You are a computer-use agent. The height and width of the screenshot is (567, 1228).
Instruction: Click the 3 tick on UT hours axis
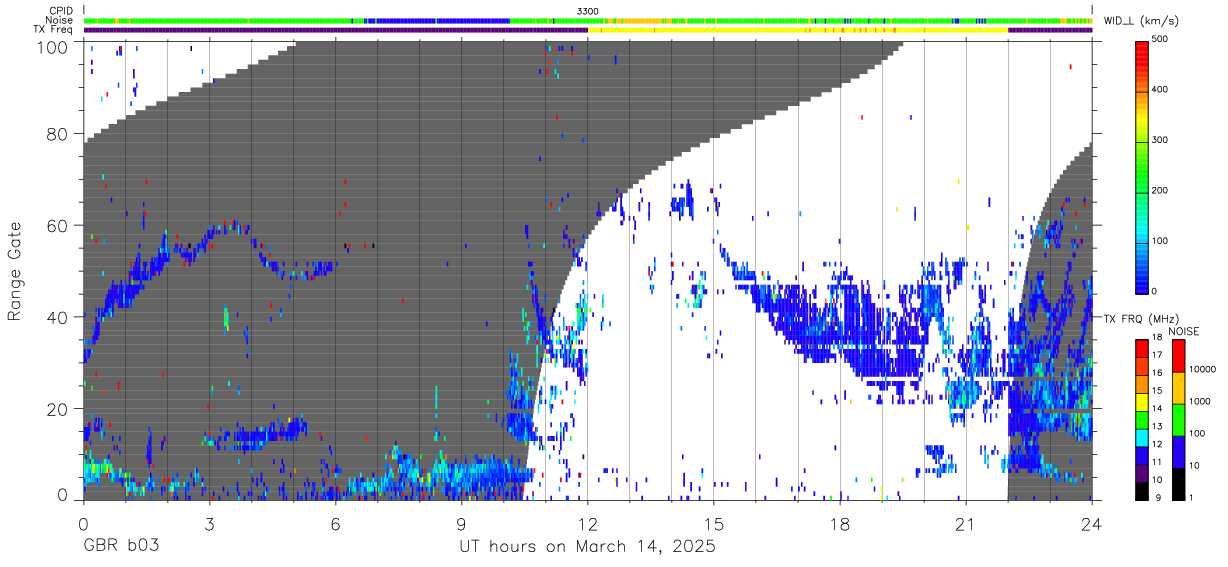coord(209,524)
